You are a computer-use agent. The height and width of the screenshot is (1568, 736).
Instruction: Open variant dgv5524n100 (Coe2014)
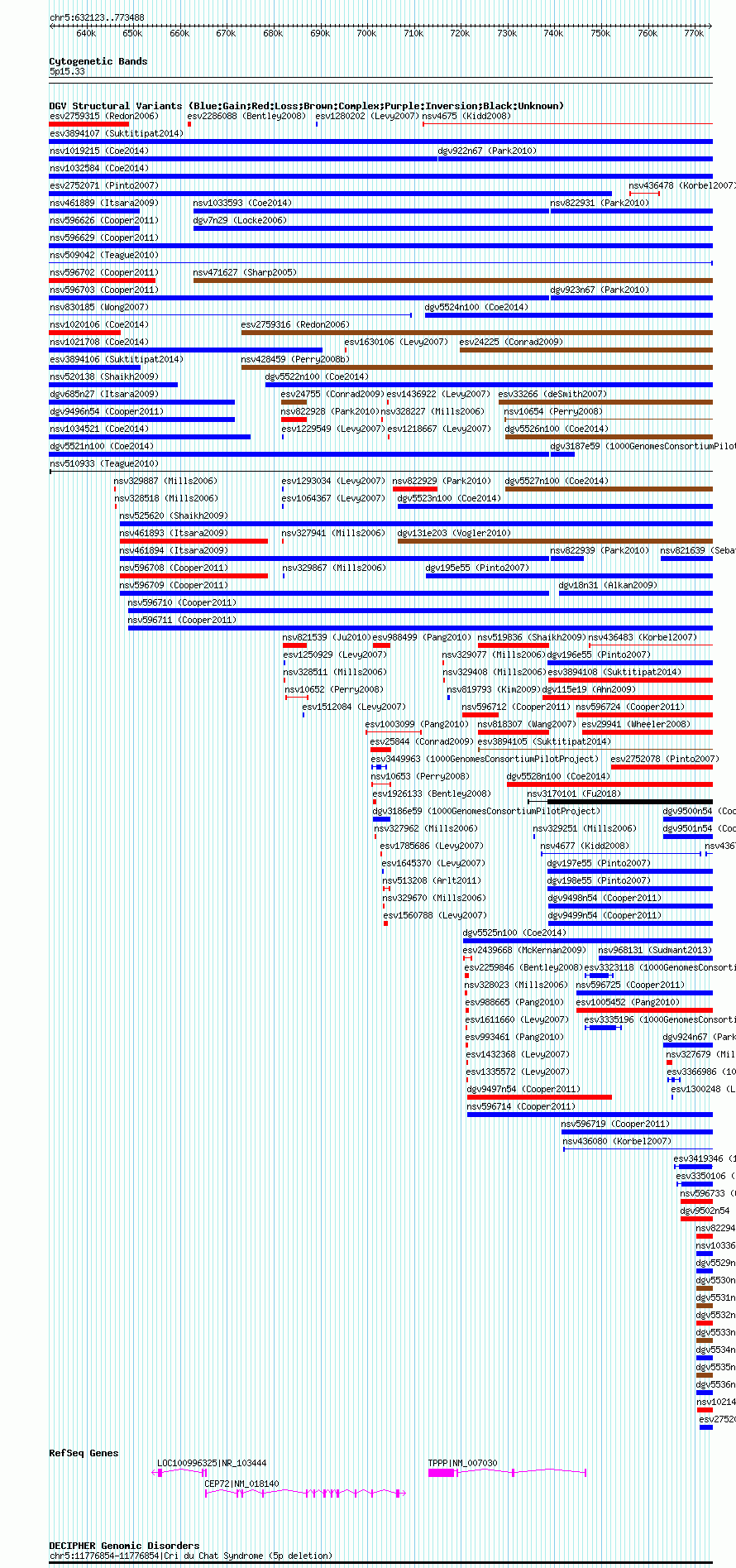pos(476,308)
